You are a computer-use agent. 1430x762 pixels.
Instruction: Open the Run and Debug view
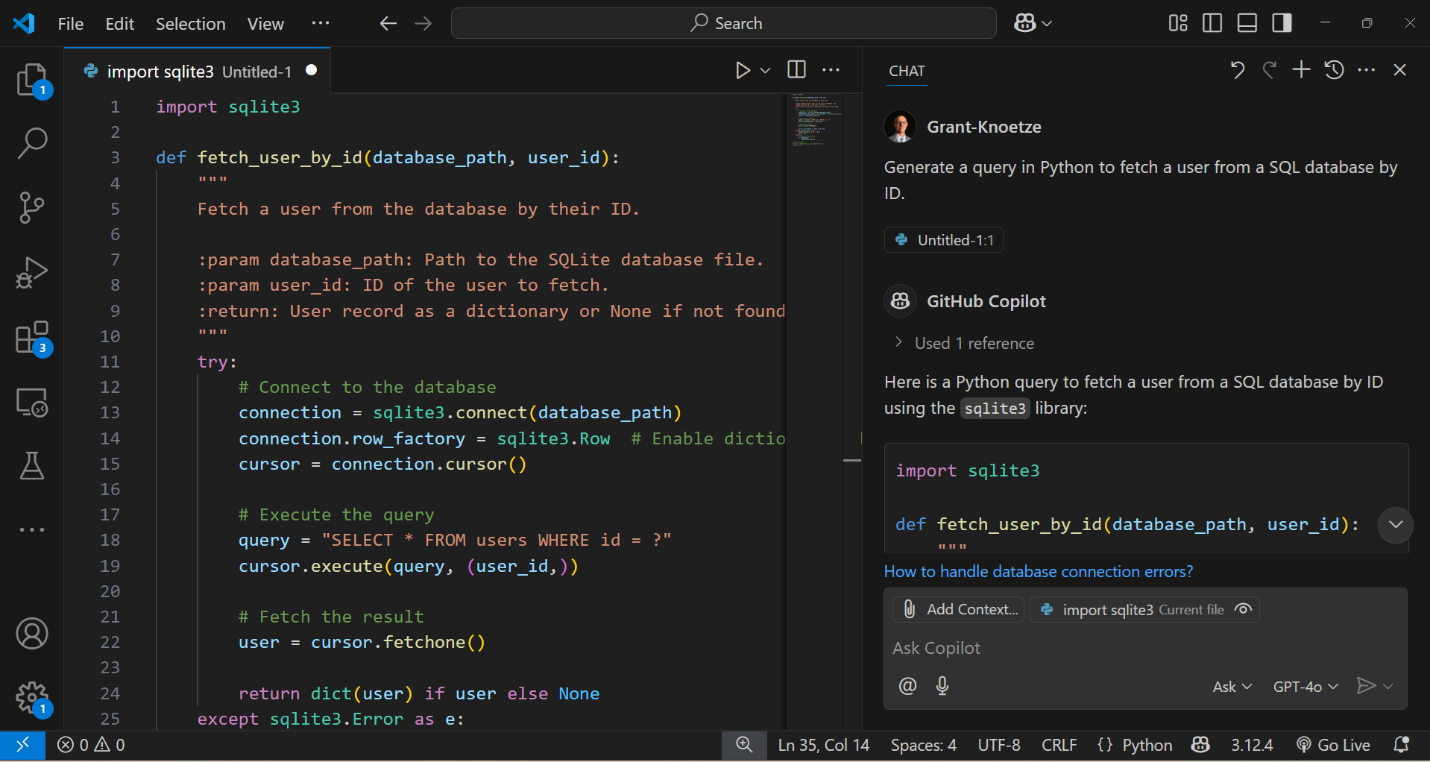pyautogui.click(x=32, y=271)
